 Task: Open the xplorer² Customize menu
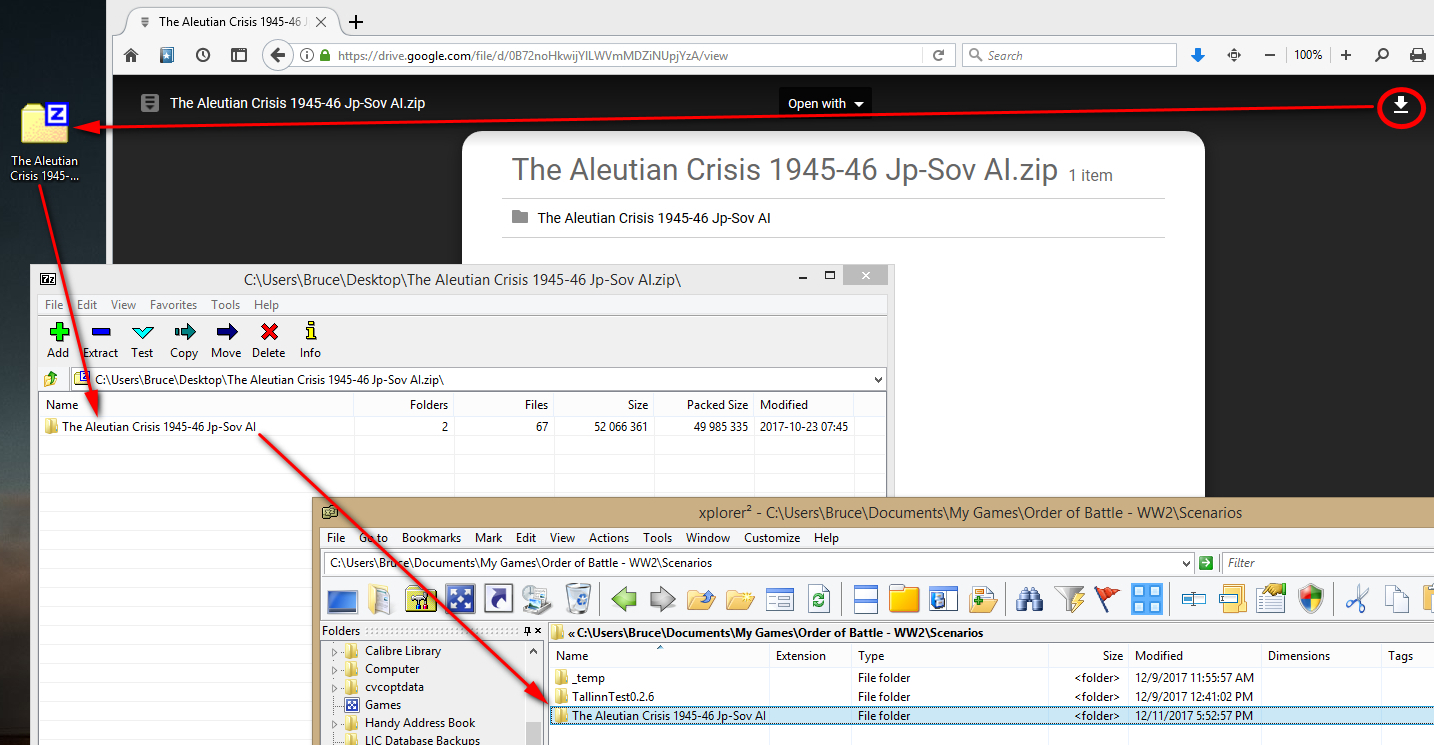coord(772,538)
